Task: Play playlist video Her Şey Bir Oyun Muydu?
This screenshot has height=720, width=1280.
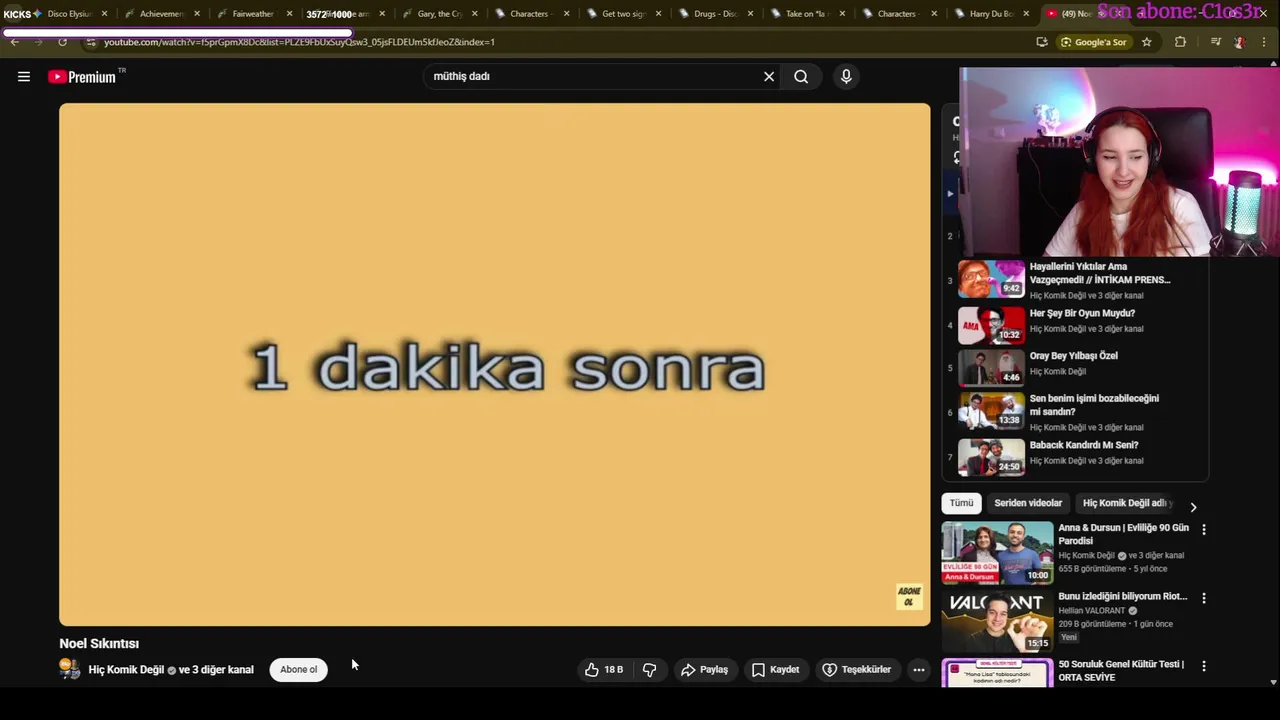Action: point(1075,324)
